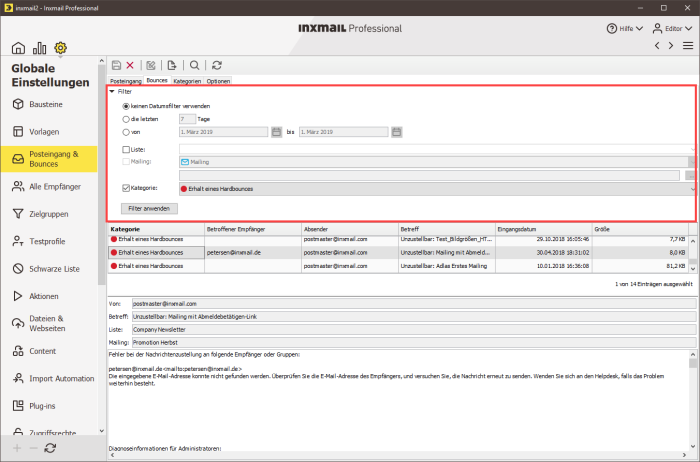Select the global settings gear icon
Viewport: 700px width, 462px height.
point(60,48)
